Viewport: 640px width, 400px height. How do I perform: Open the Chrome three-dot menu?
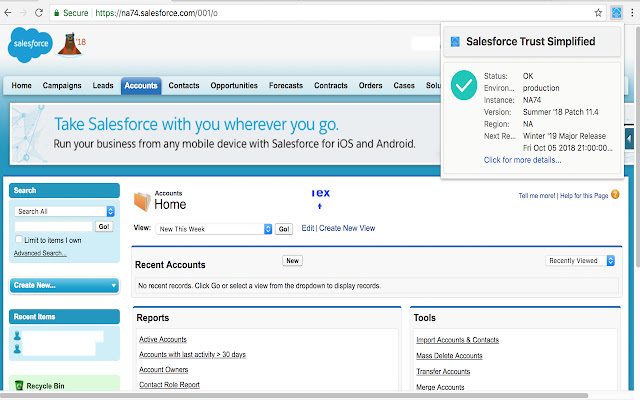coord(632,13)
